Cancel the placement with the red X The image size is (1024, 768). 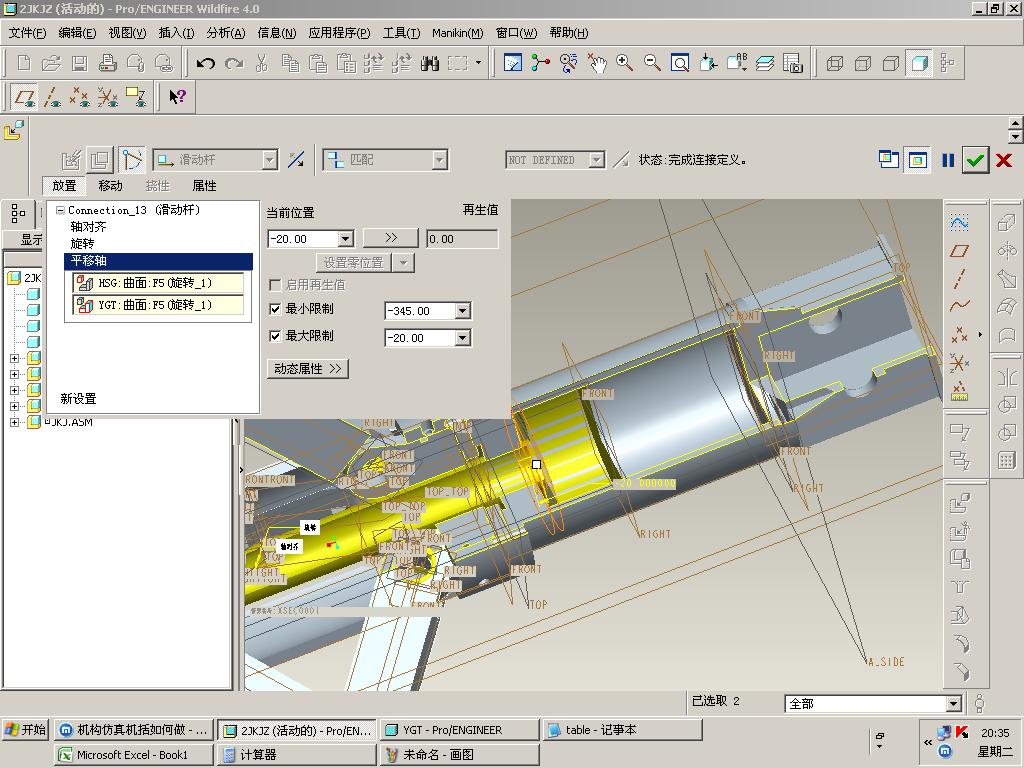[x=1004, y=159]
